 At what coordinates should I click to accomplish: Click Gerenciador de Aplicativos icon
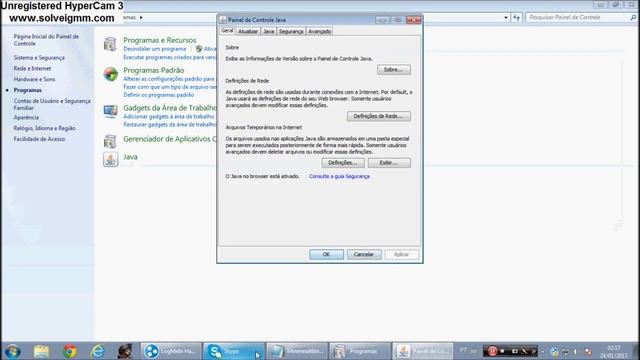coord(110,141)
